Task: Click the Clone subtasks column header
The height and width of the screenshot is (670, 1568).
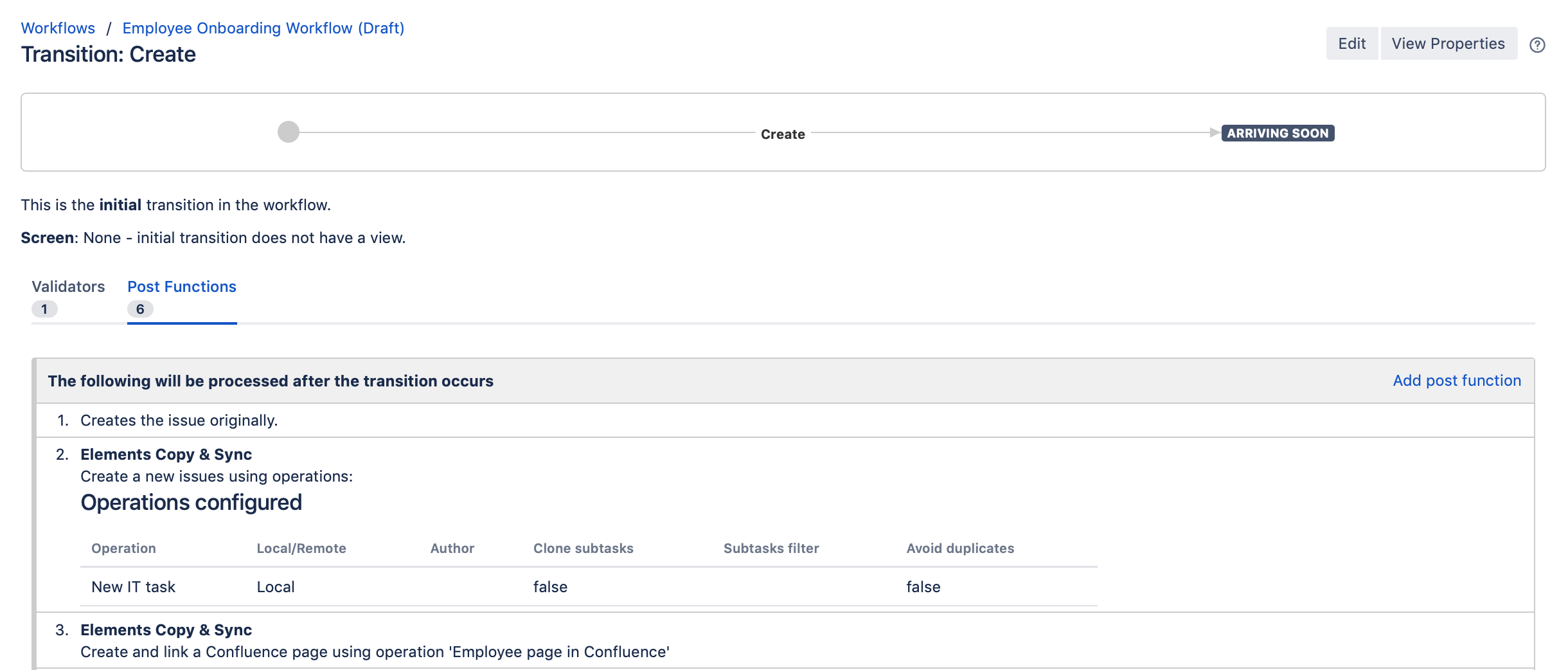Action: coord(583,548)
